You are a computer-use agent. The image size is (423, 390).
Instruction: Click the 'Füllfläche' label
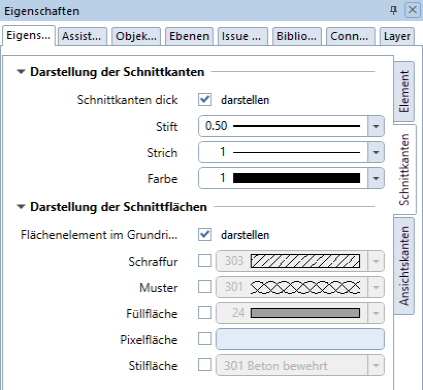pos(152,314)
